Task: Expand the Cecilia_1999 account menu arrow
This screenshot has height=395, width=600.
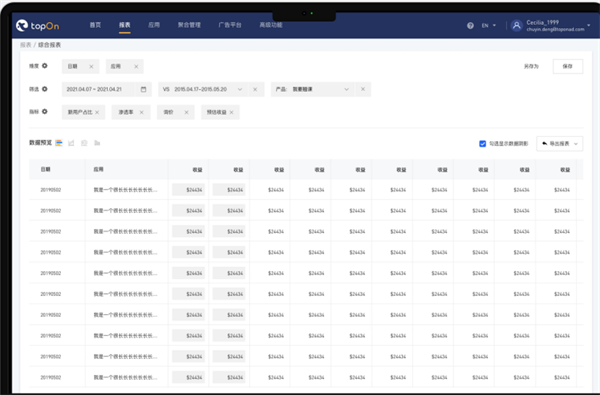Action: [589, 25]
